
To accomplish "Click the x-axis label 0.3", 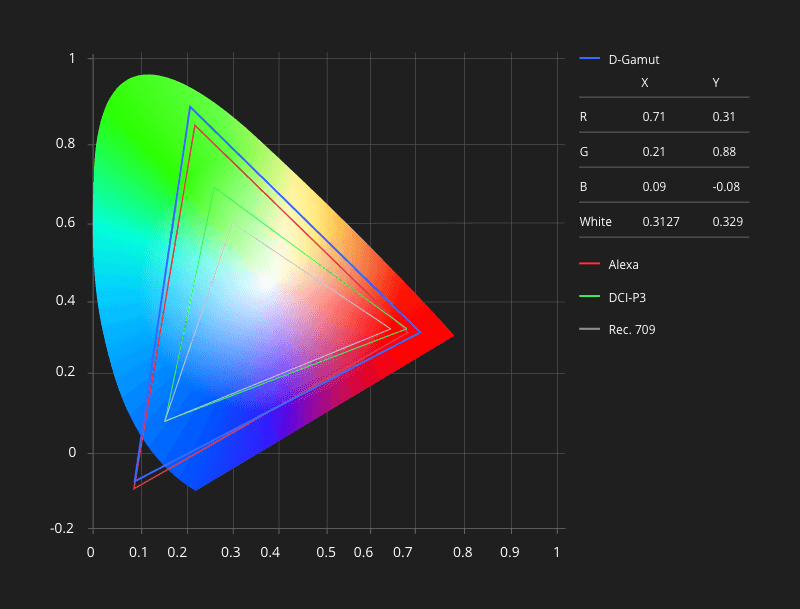I will coord(231,552).
